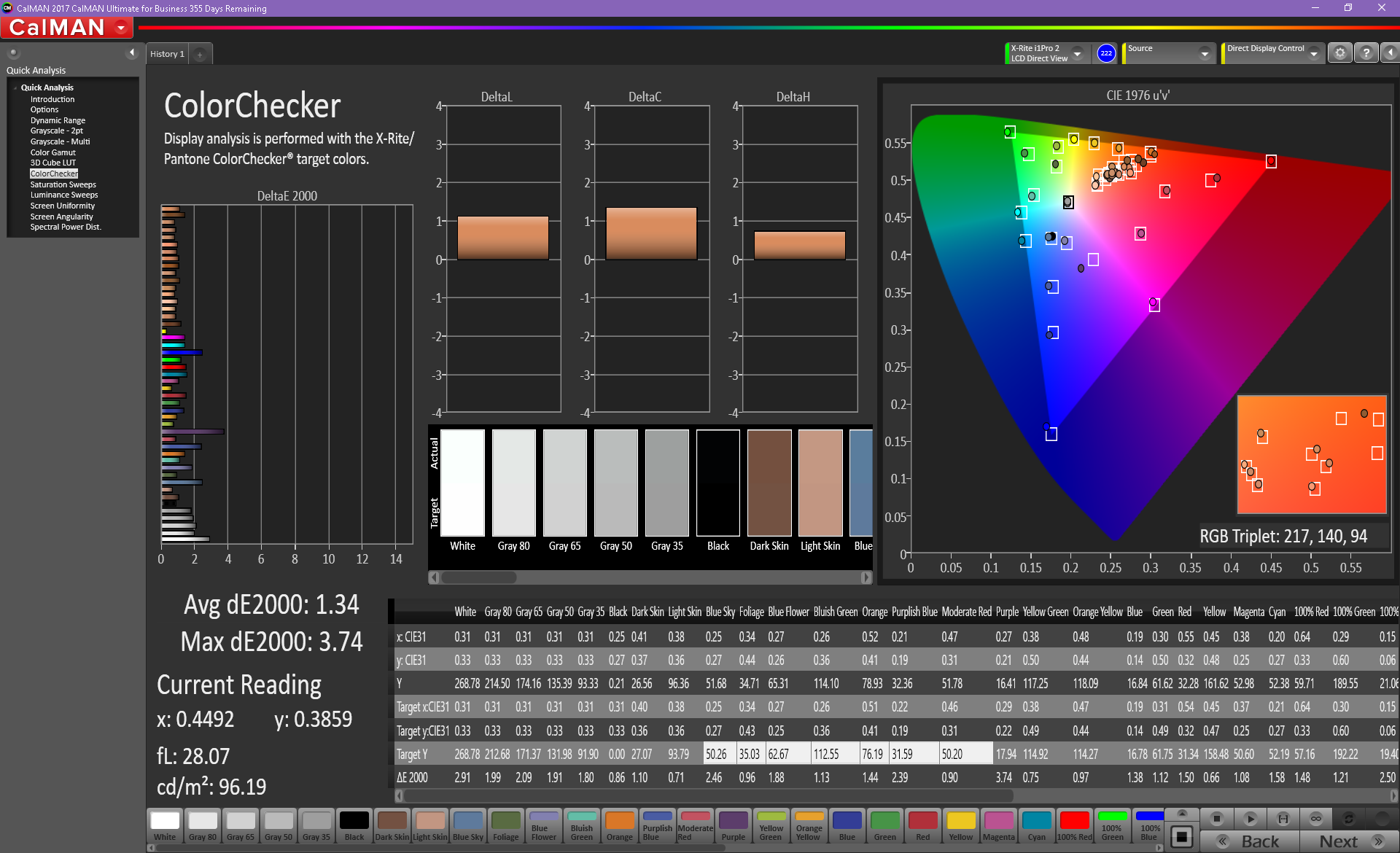Toggle the pattern window up arrow

tap(1182, 814)
